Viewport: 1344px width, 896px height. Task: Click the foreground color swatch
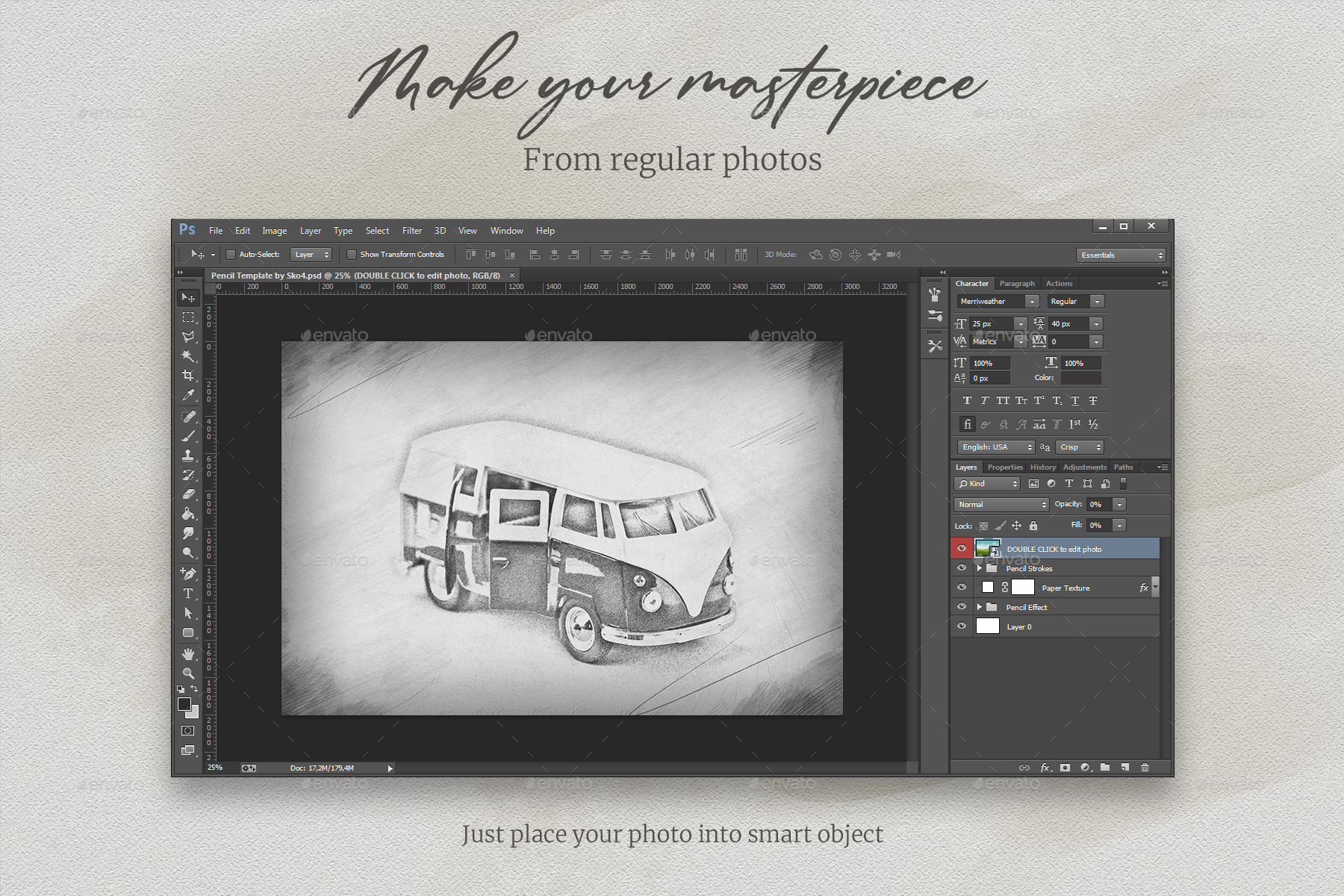point(184,704)
